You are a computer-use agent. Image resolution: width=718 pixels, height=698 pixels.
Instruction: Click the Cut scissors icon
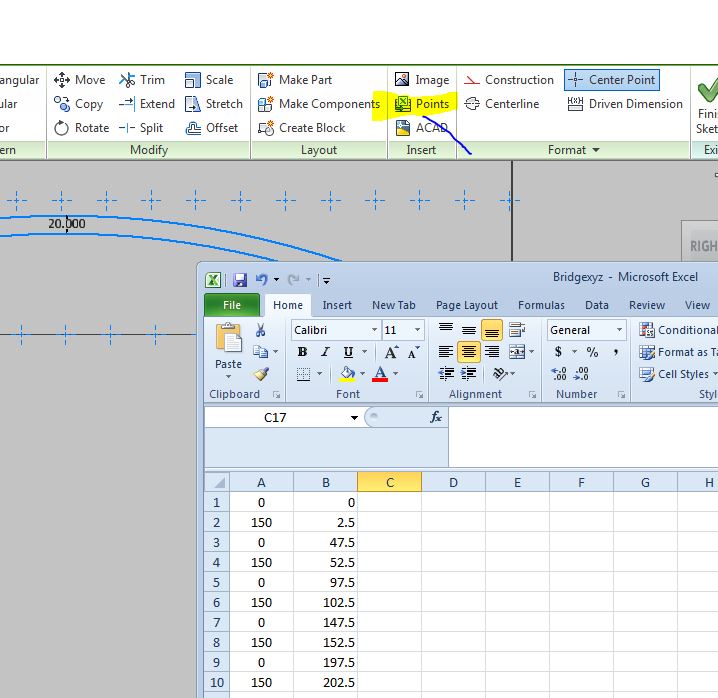[261, 330]
